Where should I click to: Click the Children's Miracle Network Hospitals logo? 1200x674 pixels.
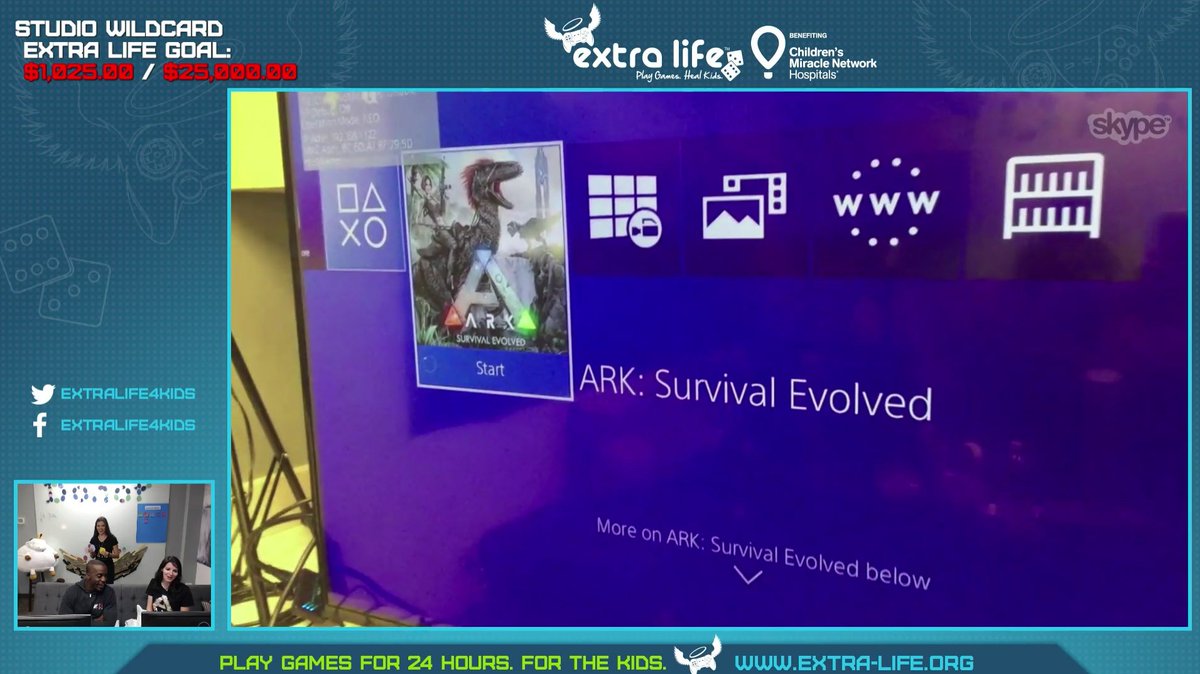tap(815, 54)
